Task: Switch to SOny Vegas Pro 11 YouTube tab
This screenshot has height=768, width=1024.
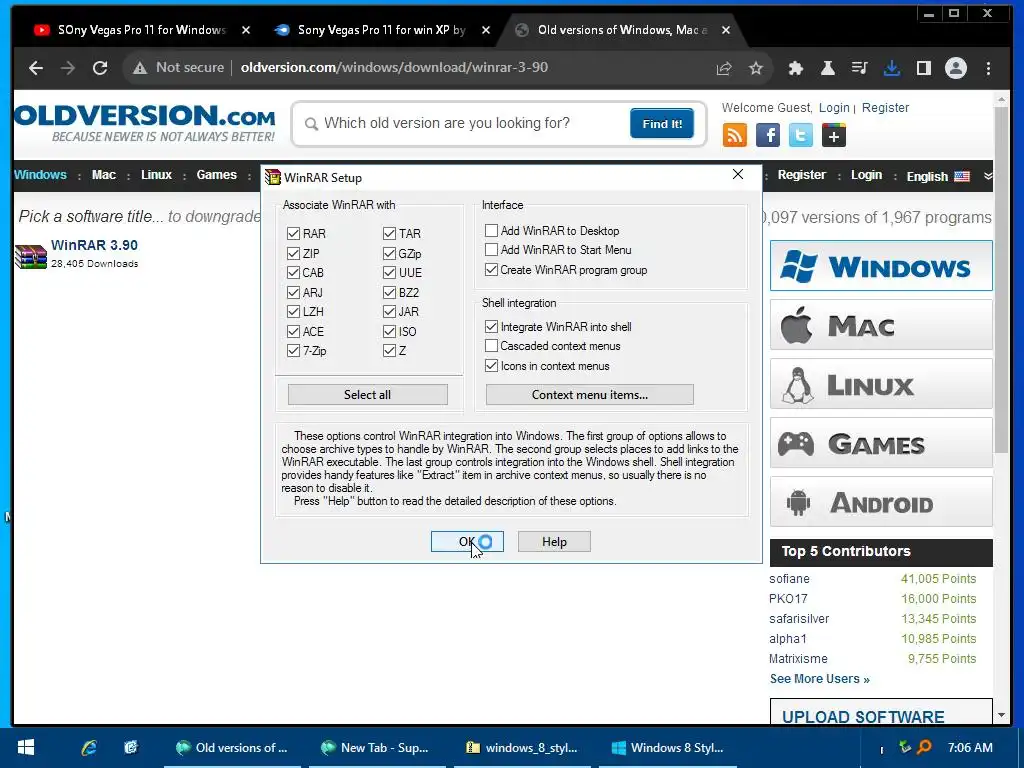Action: click(x=141, y=30)
